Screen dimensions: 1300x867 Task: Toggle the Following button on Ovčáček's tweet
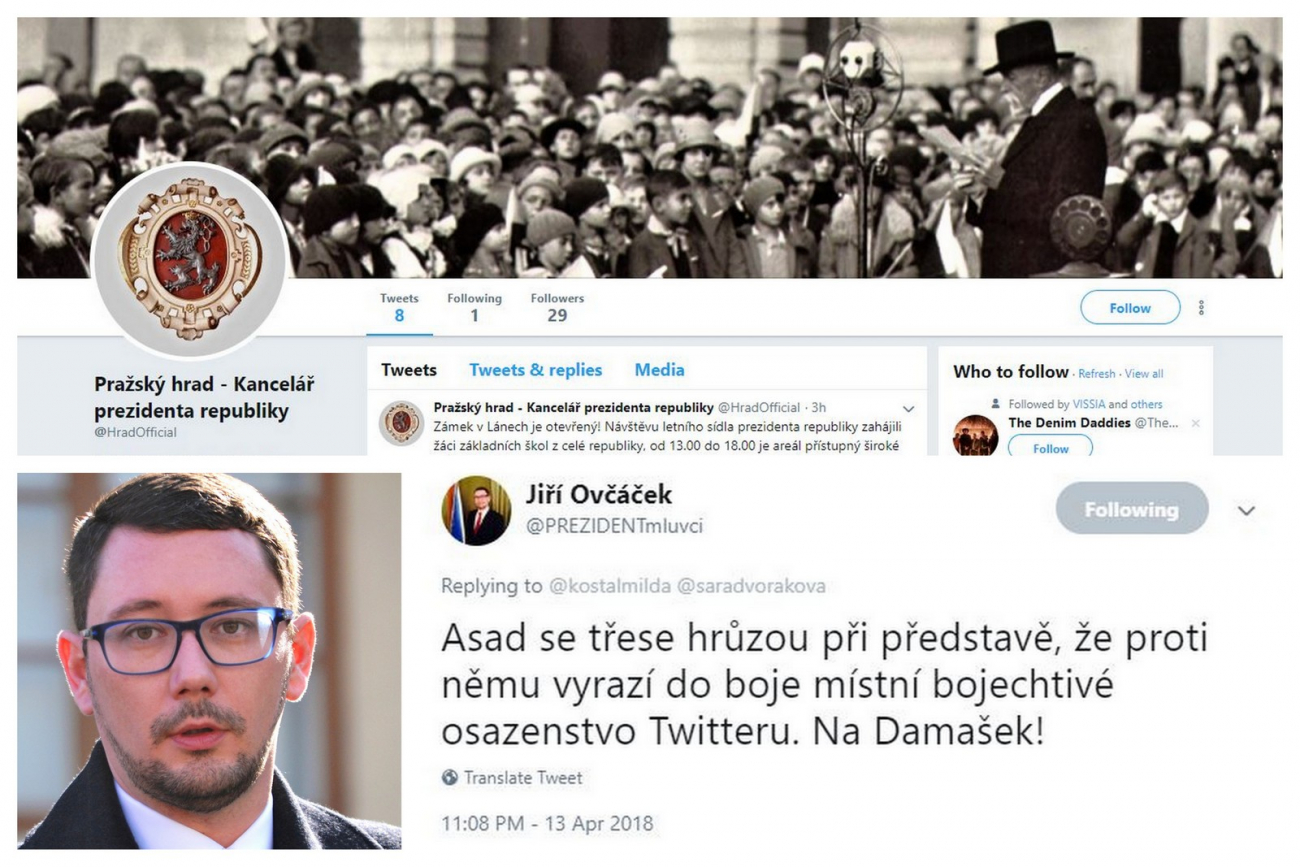tap(1132, 509)
